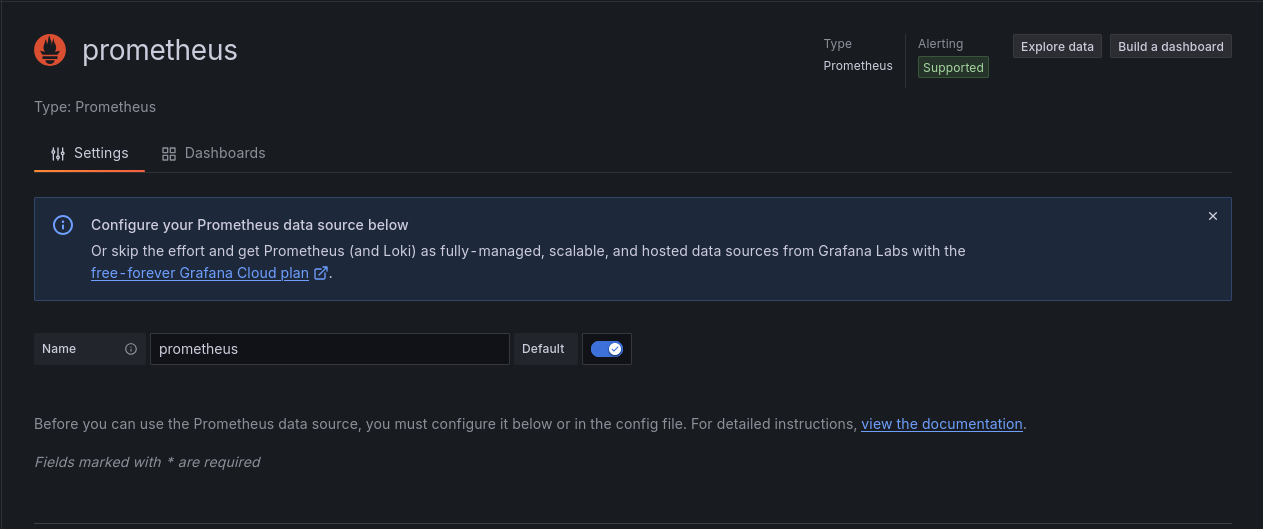Click the sliders icon on Settings tab
The height and width of the screenshot is (529, 1263).
click(58, 154)
